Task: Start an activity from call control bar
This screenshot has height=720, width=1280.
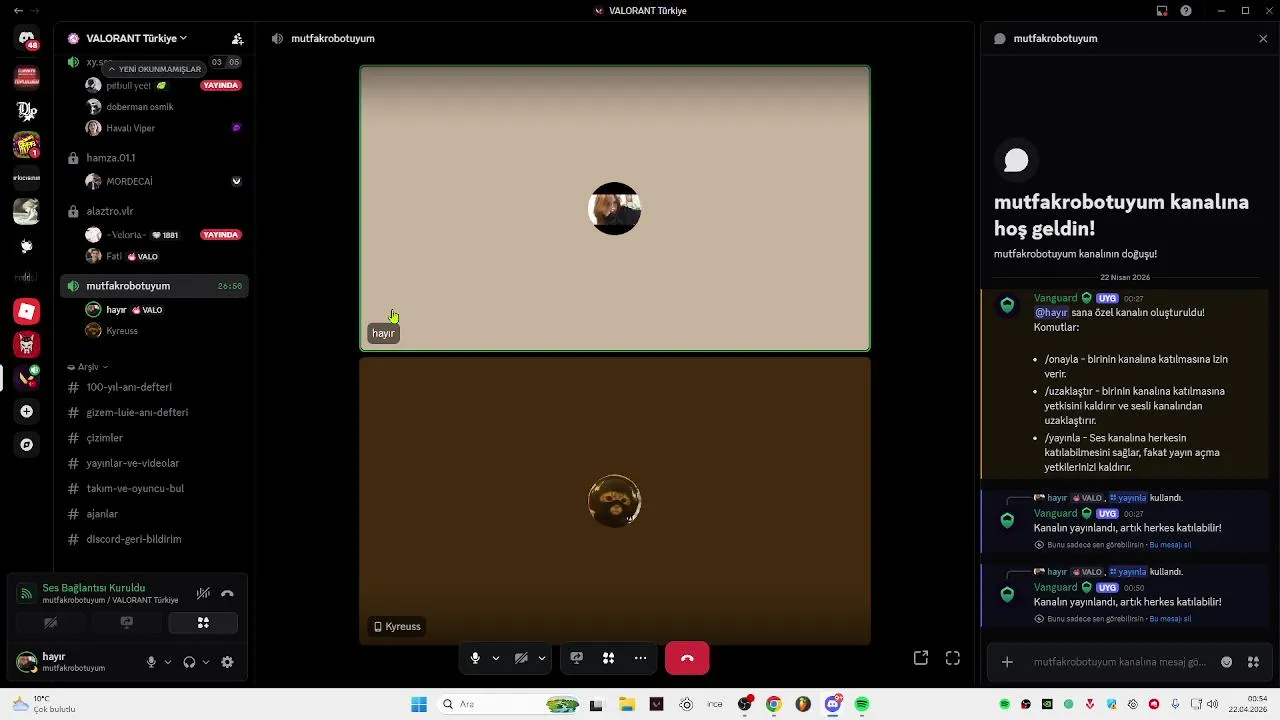Action: (608, 658)
